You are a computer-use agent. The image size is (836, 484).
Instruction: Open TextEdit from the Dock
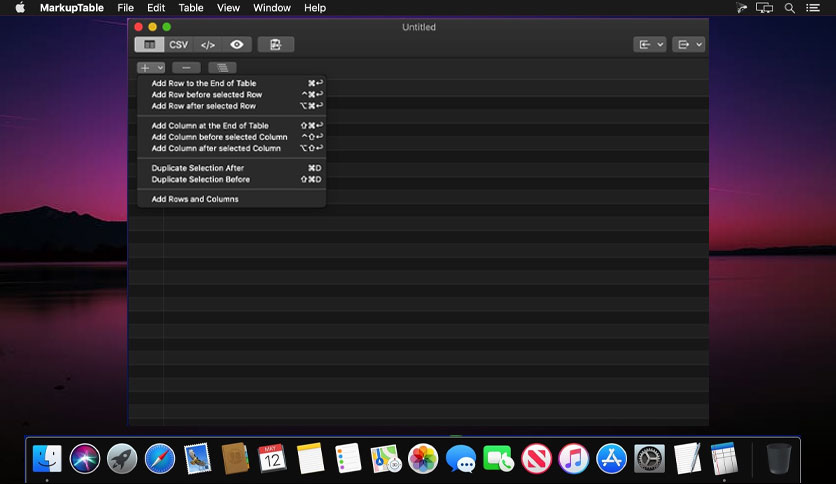tap(687, 458)
